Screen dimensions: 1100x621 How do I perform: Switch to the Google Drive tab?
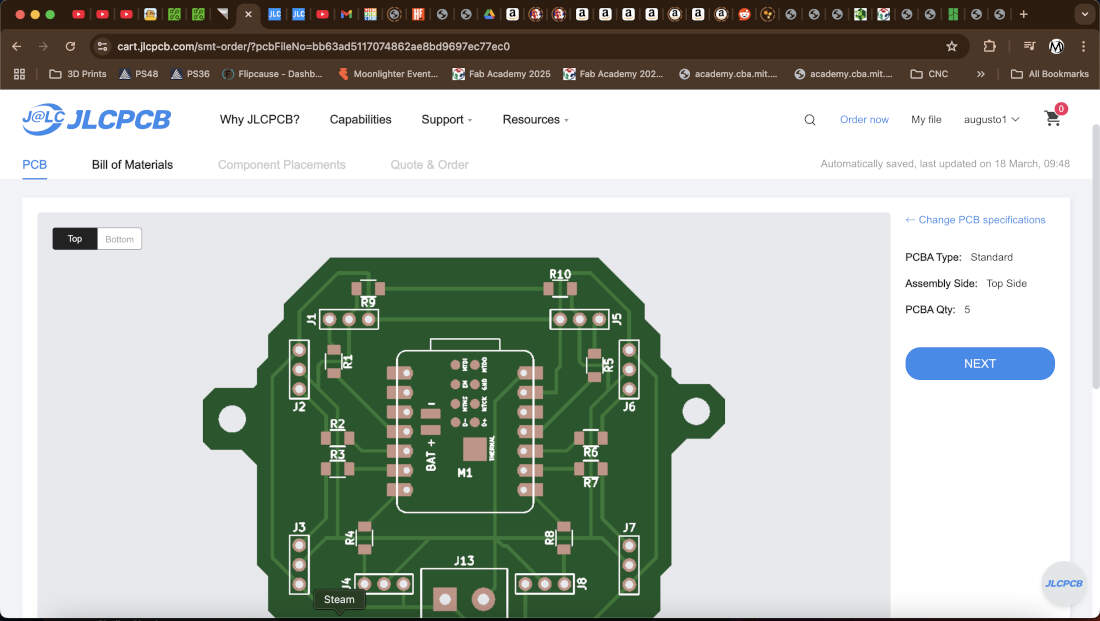coord(489,14)
